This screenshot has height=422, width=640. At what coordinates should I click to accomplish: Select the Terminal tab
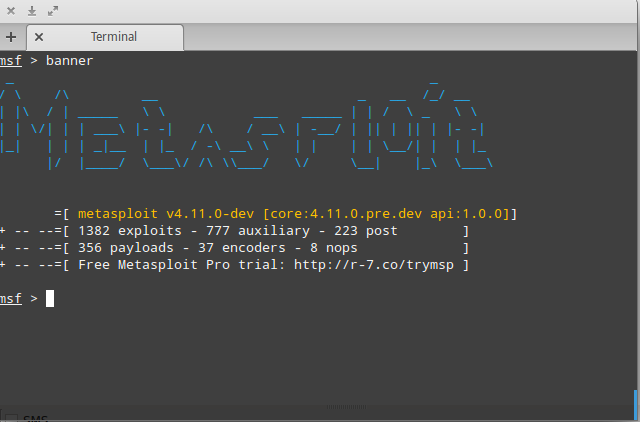(x=105, y=37)
